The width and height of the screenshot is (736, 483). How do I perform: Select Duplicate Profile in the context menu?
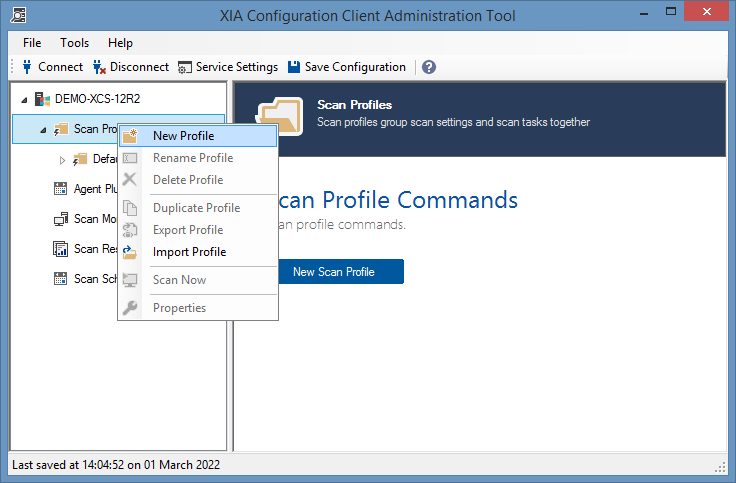tap(198, 208)
